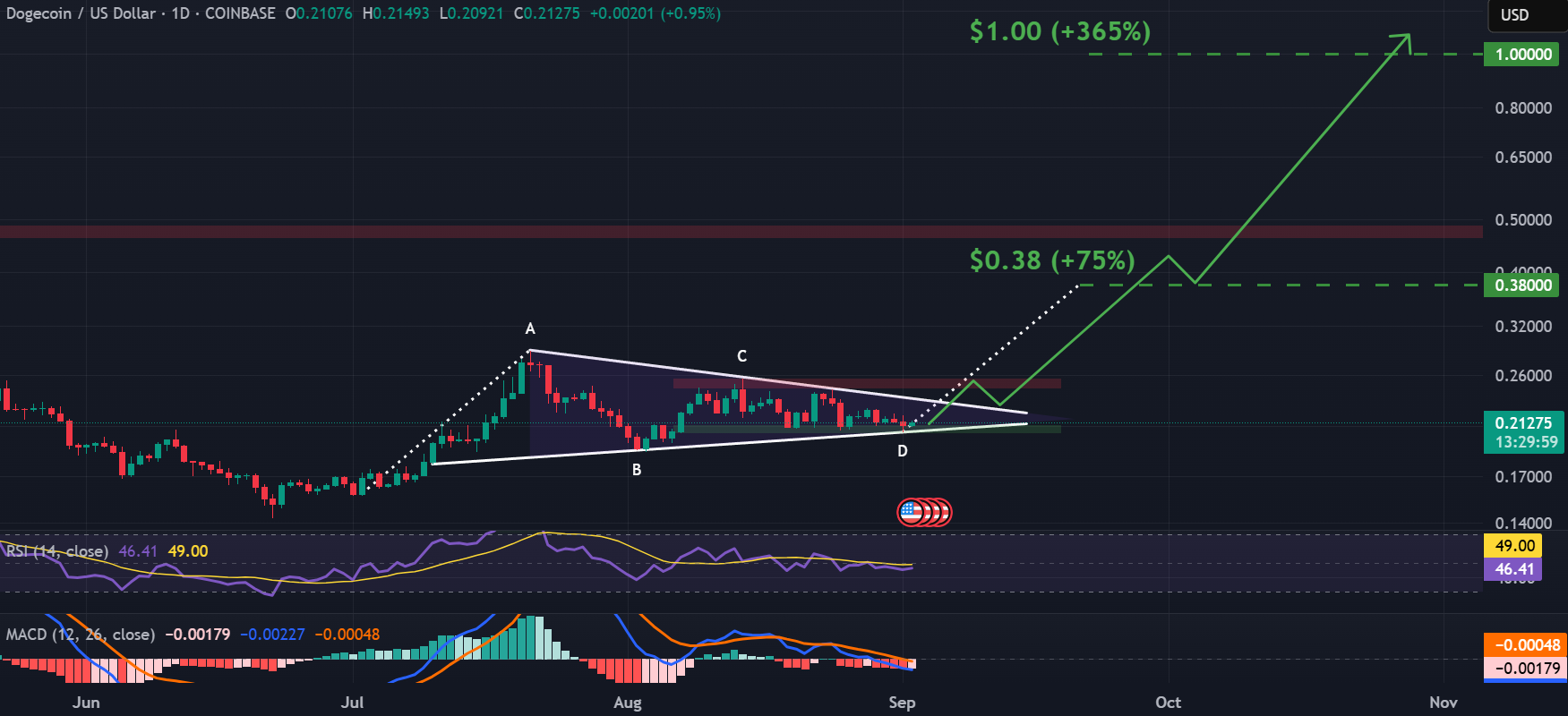Click the 0.50000 price axis label
Screen dimensions: 1568x716
pyautogui.click(x=1523, y=220)
